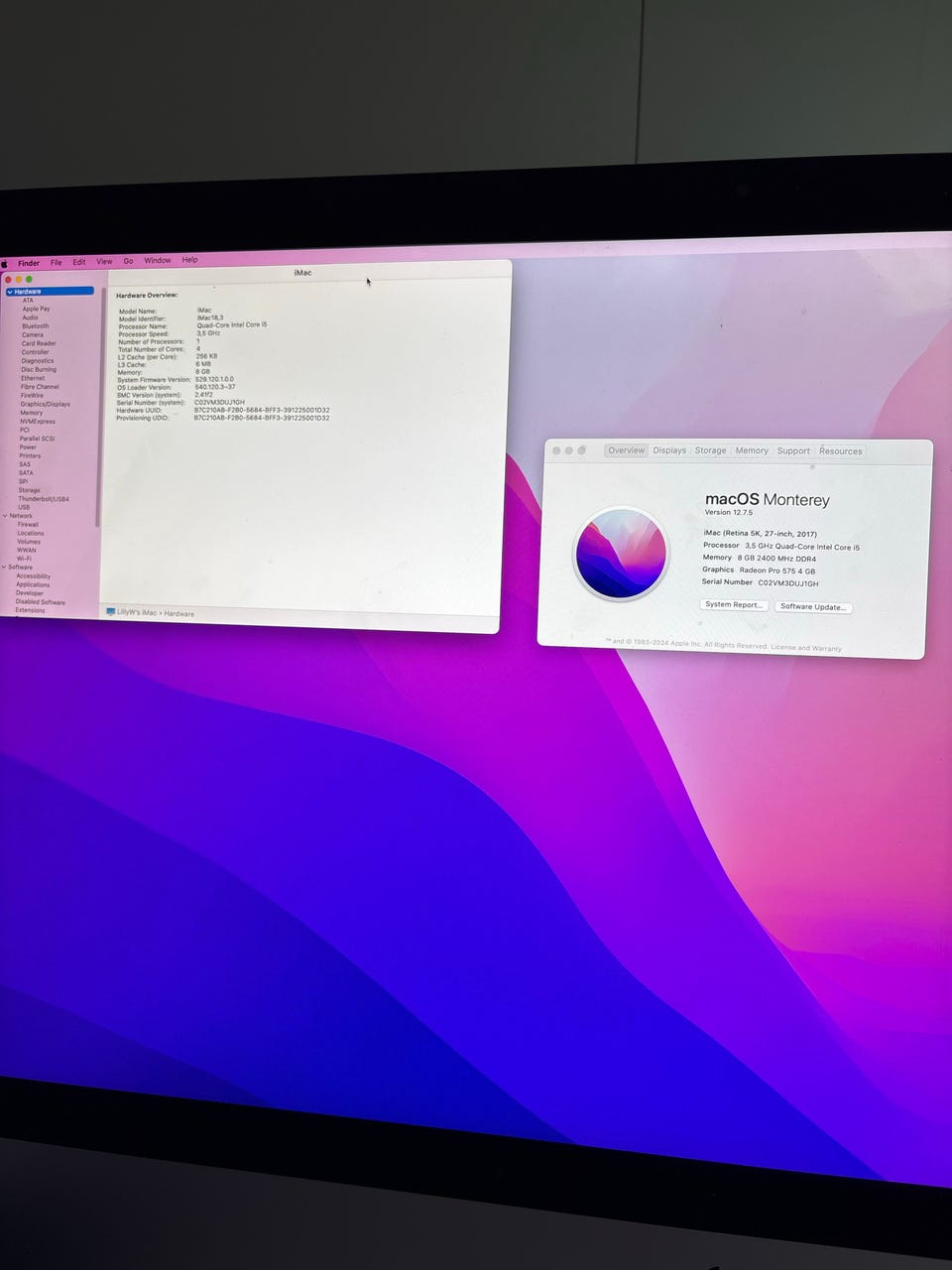Select NVMExpress in the sidebar
Screen dimensions: 952x1270
point(38,422)
